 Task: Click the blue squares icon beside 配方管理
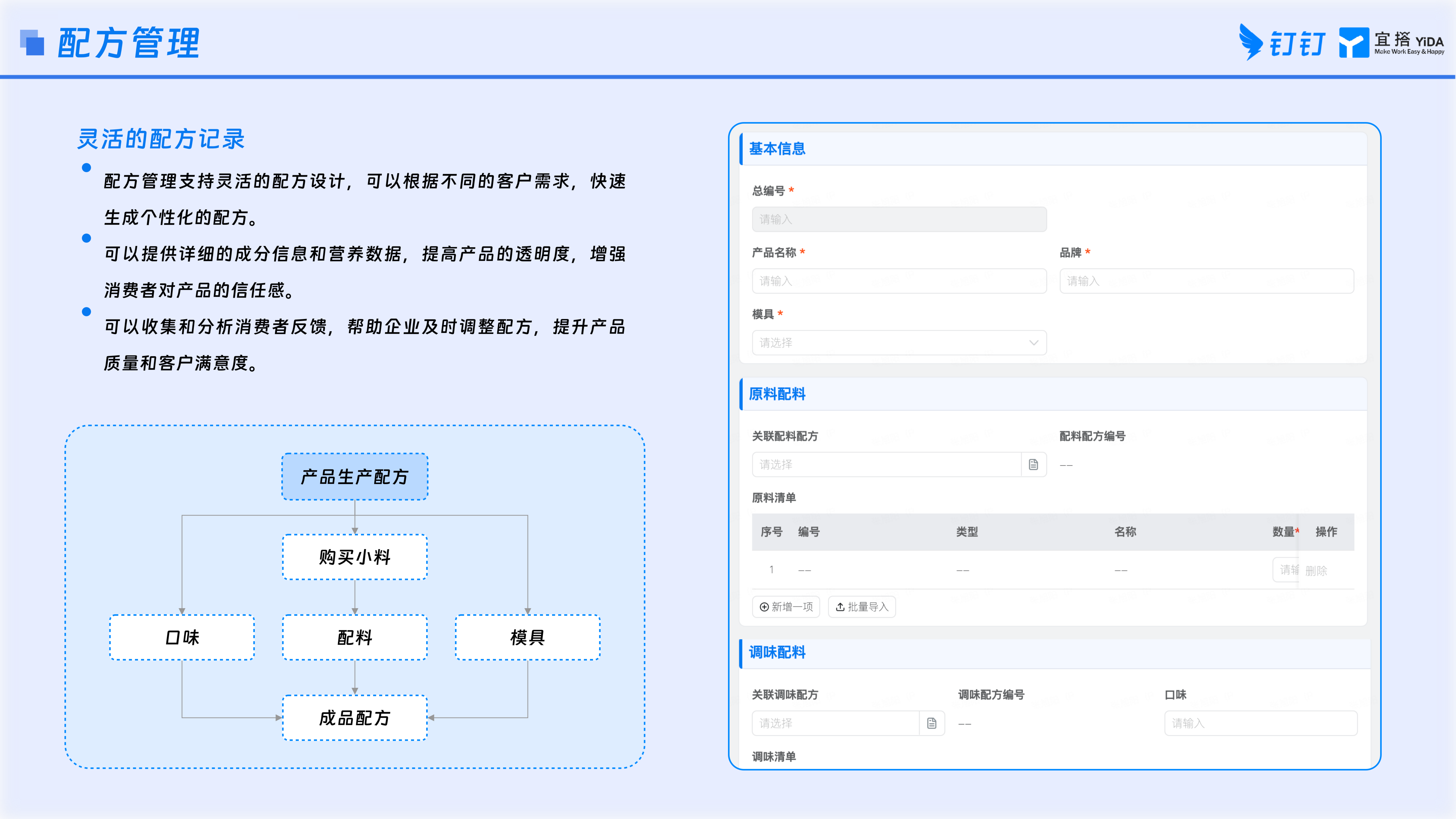32,42
